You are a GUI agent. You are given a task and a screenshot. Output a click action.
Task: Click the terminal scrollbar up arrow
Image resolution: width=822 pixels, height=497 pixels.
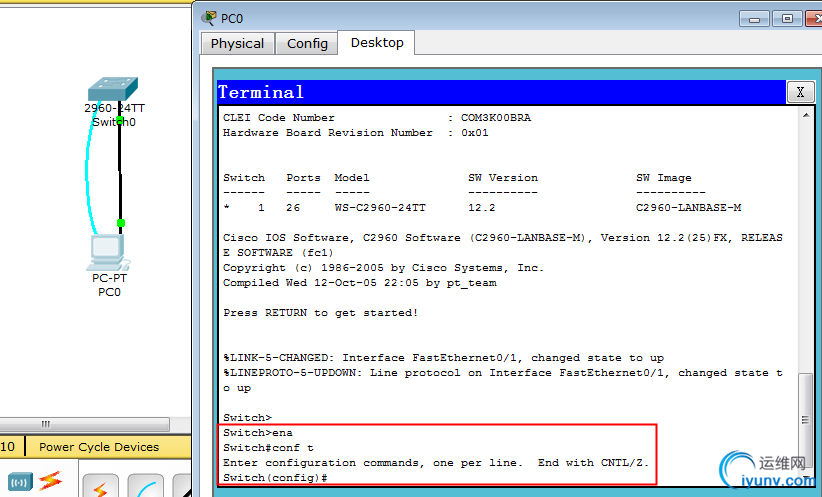tap(806, 115)
